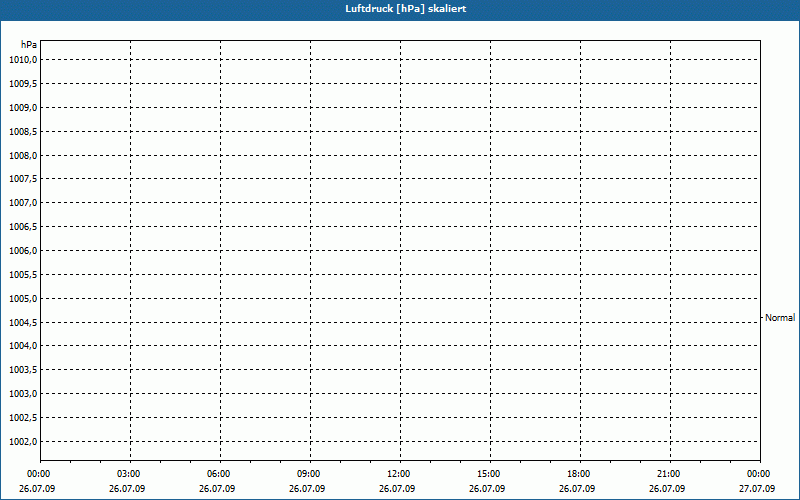This screenshot has width=800, height=500.
Task: Select the 1002,0 pressure label
Action: click(23, 441)
